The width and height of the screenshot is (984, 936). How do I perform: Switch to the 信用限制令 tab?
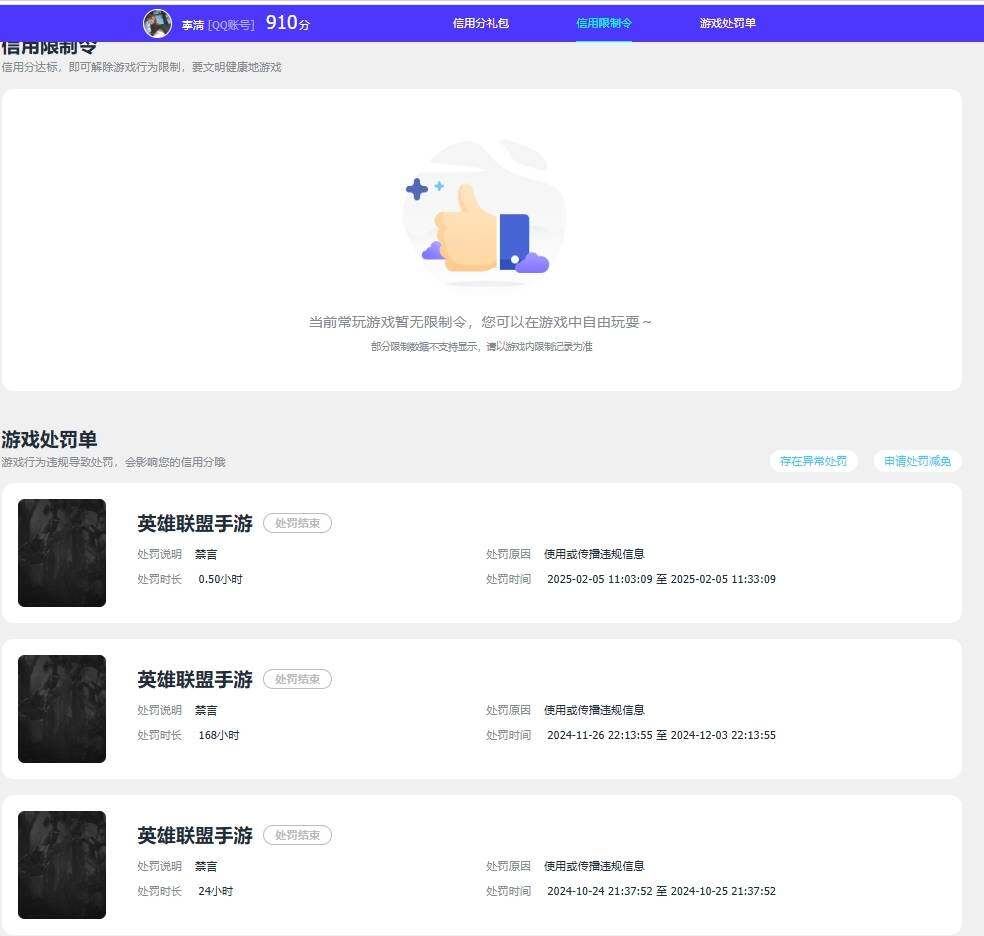coord(604,23)
